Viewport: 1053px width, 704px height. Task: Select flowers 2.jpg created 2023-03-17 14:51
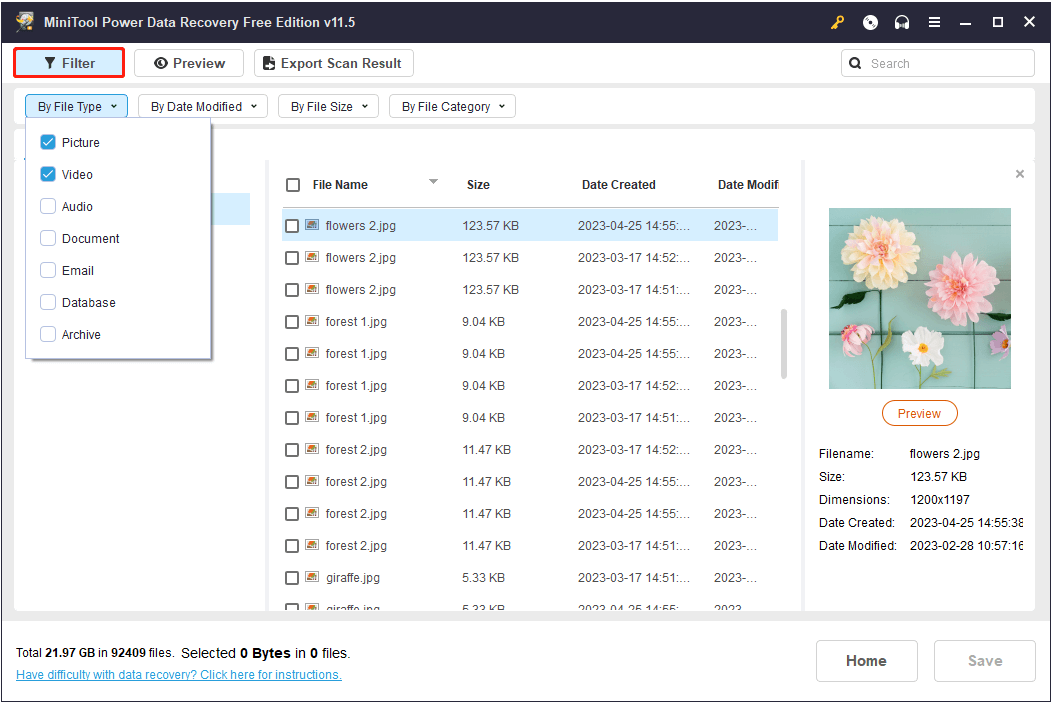(530, 290)
